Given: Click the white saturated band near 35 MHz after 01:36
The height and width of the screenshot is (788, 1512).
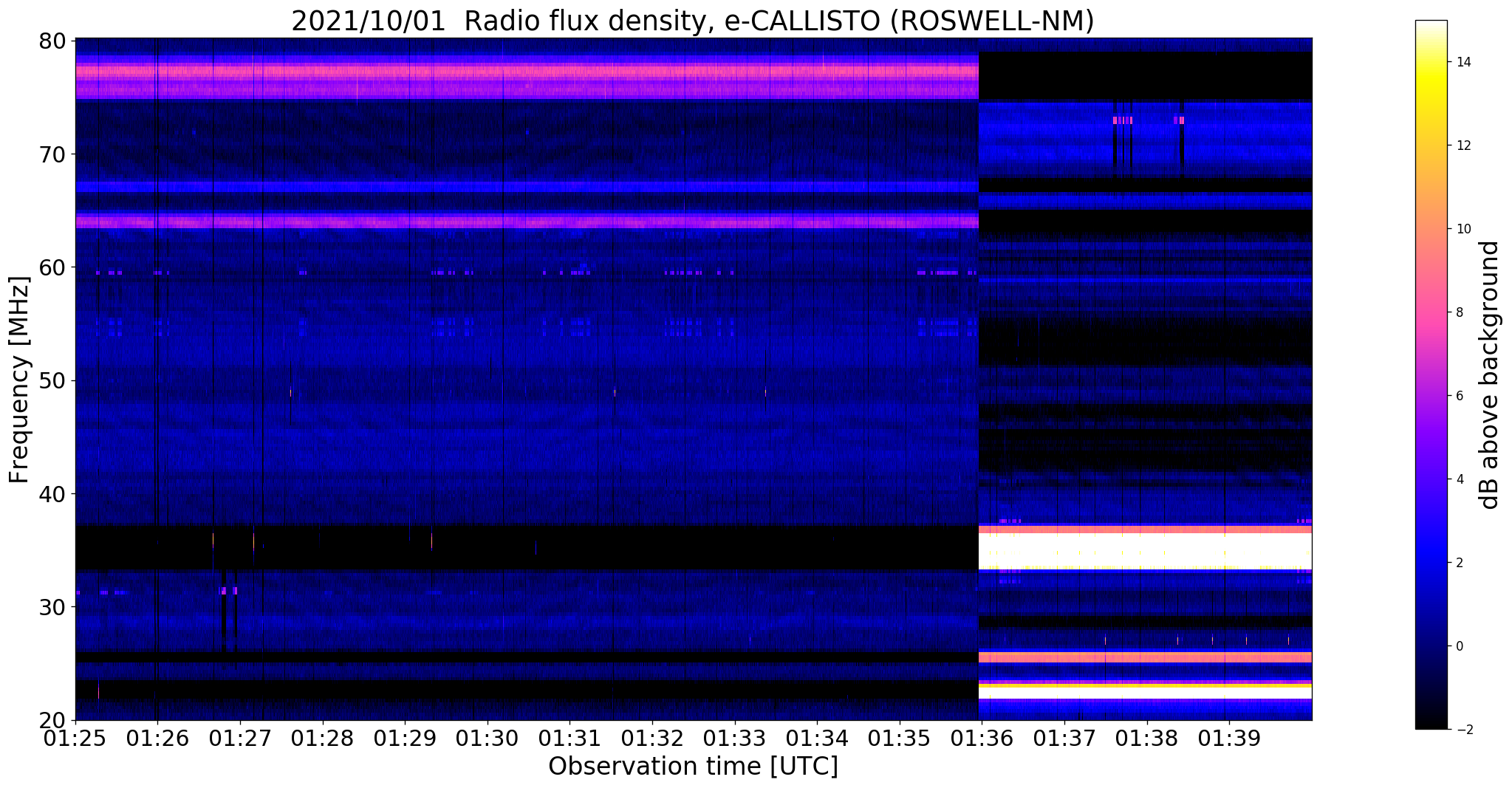Looking at the screenshot, I should 1146,551.
